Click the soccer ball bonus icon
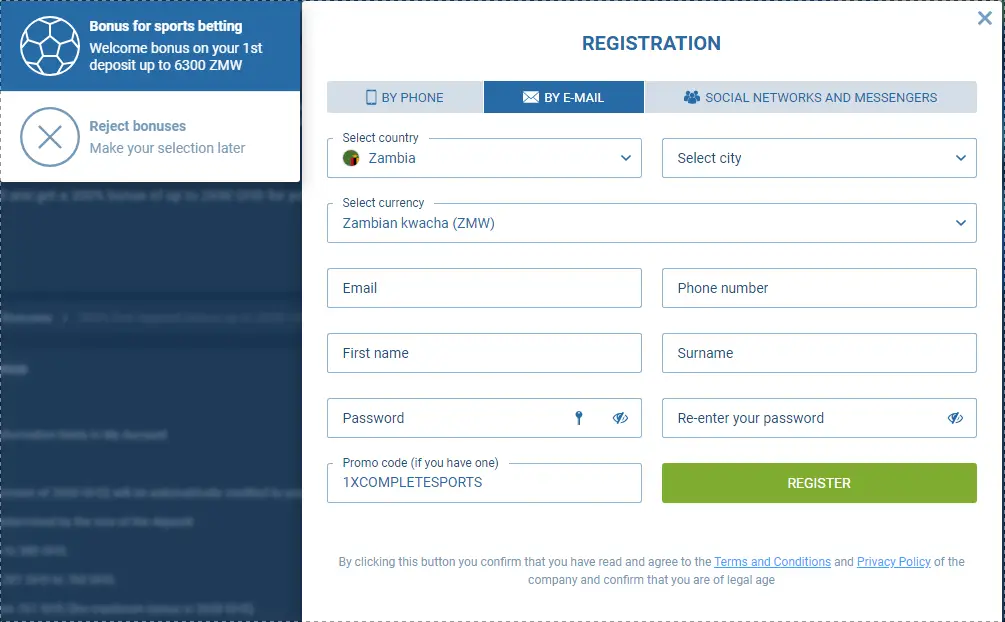This screenshot has width=1005, height=622. tap(49, 46)
